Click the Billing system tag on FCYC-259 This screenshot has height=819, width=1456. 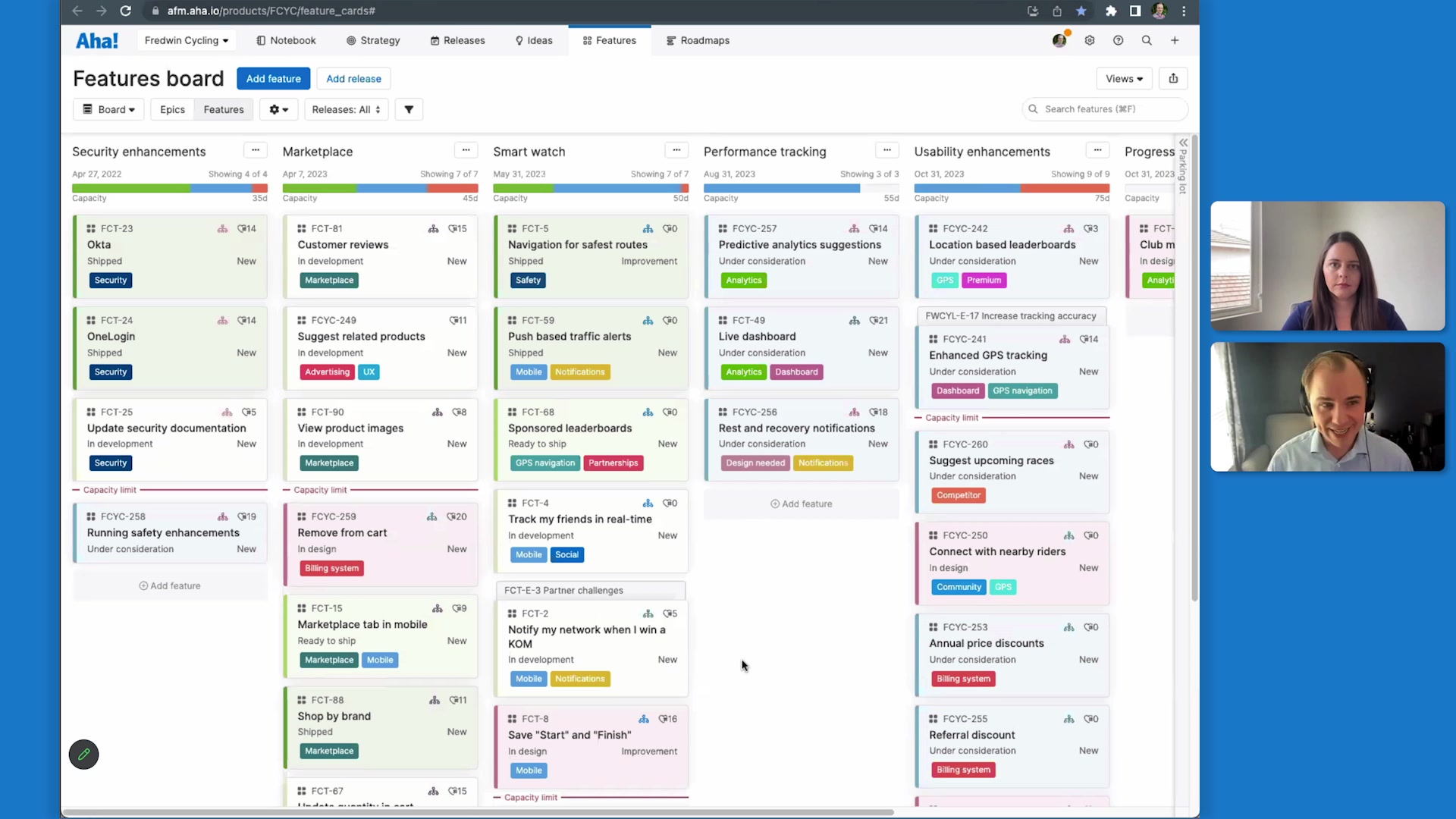(x=331, y=568)
